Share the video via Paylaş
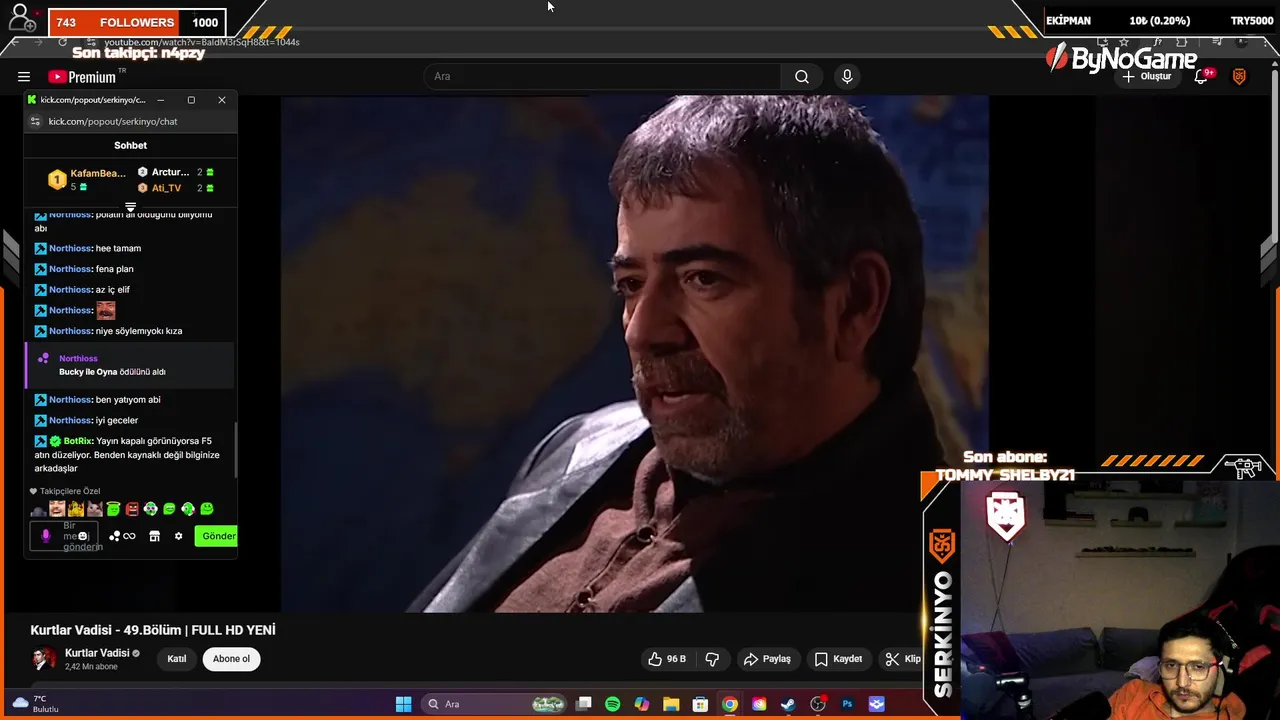Image resolution: width=1280 pixels, height=720 pixels. coord(767,659)
